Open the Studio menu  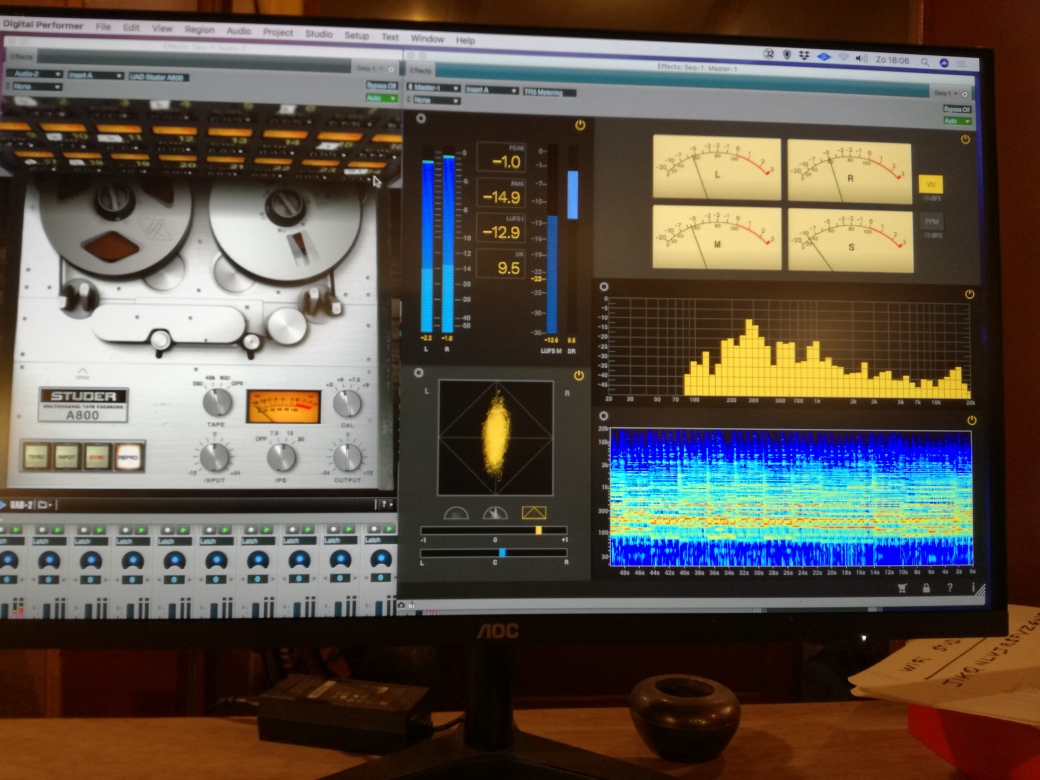(318, 33)
